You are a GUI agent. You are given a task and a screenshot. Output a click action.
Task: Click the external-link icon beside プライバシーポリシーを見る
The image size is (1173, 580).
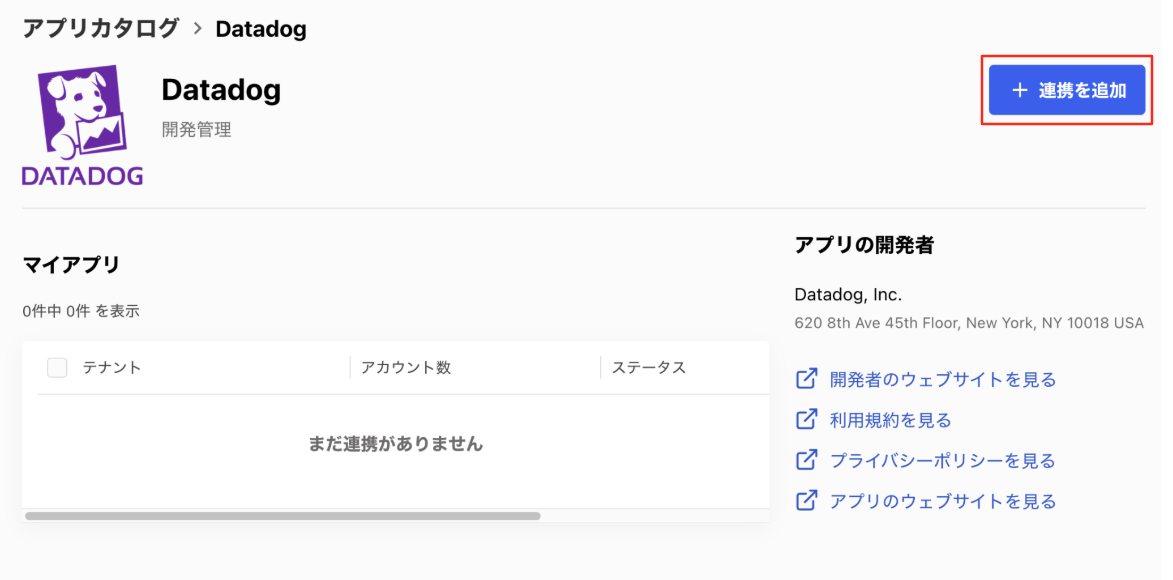point(806,460)
